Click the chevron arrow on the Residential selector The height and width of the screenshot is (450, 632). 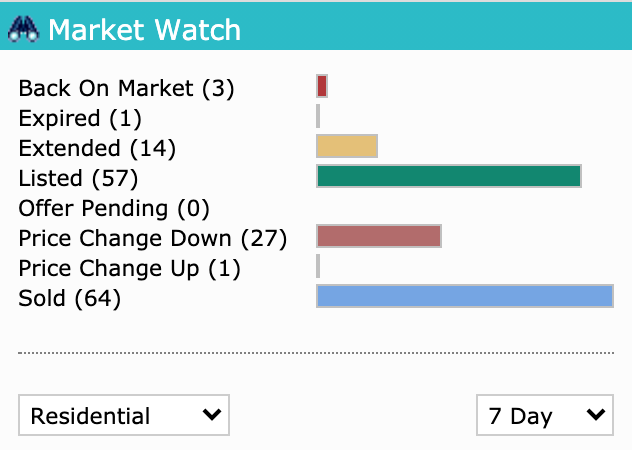pos(212,414)
